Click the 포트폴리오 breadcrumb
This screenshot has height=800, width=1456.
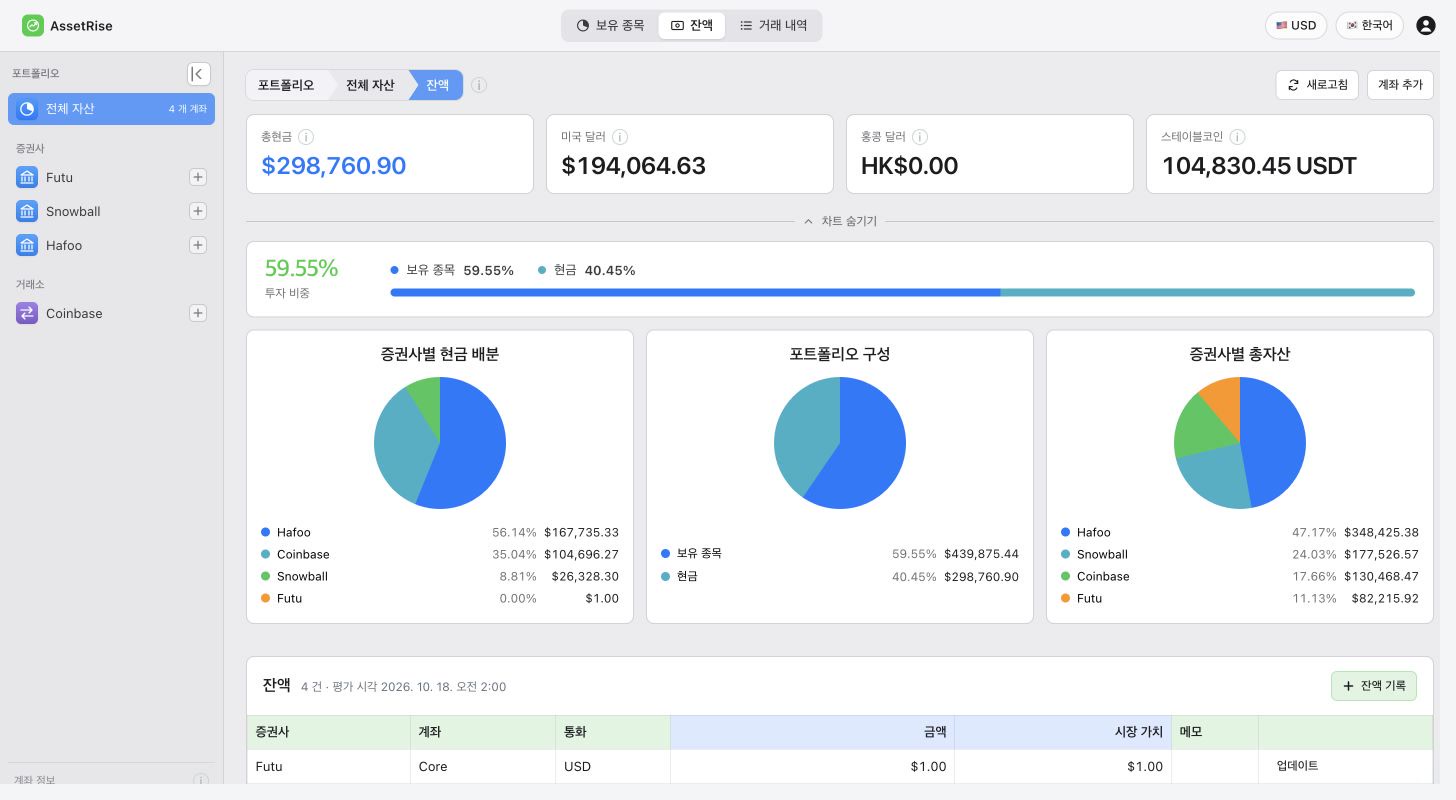pos(286,85)
